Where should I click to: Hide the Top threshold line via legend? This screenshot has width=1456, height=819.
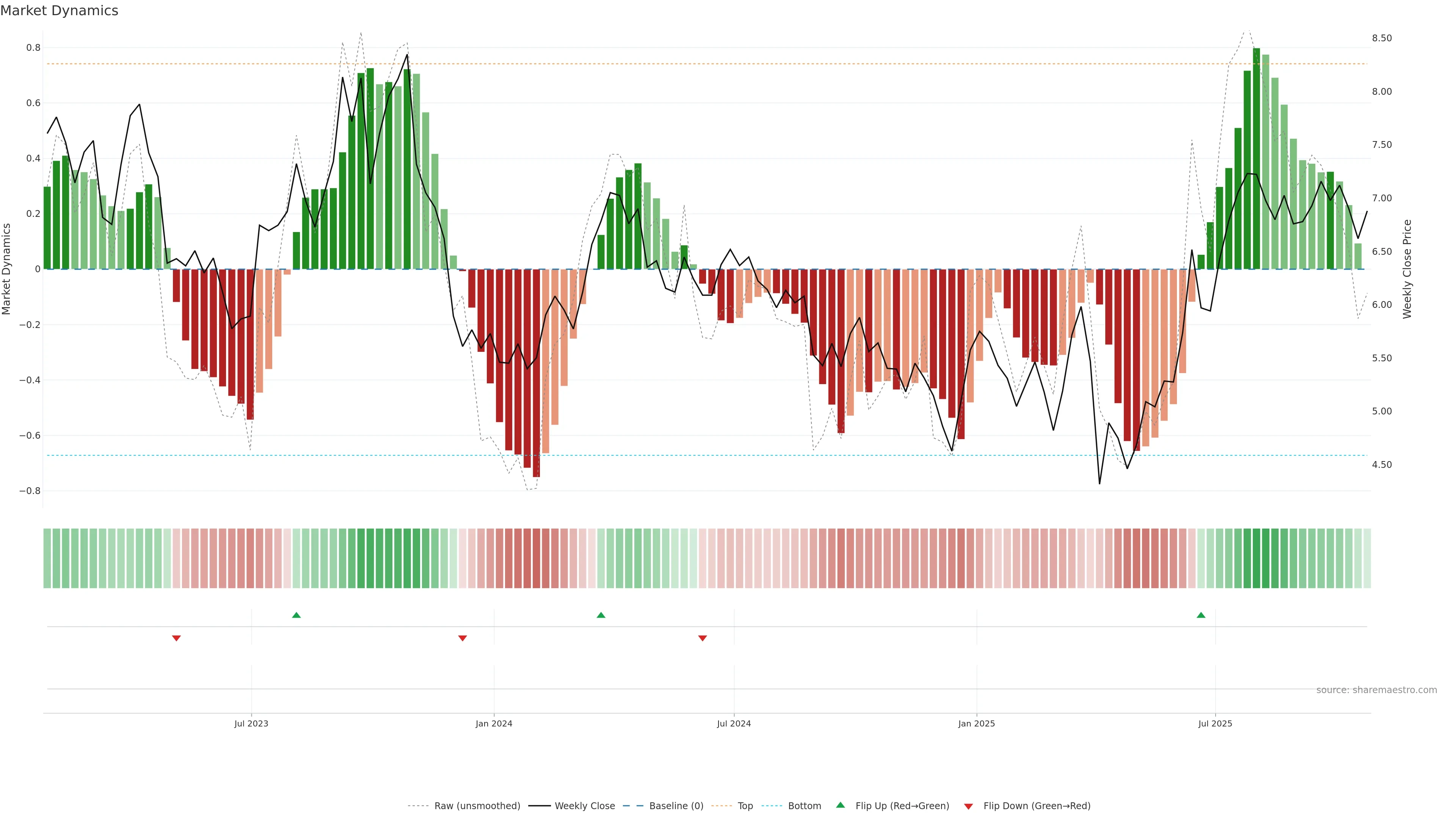point(745,806)
